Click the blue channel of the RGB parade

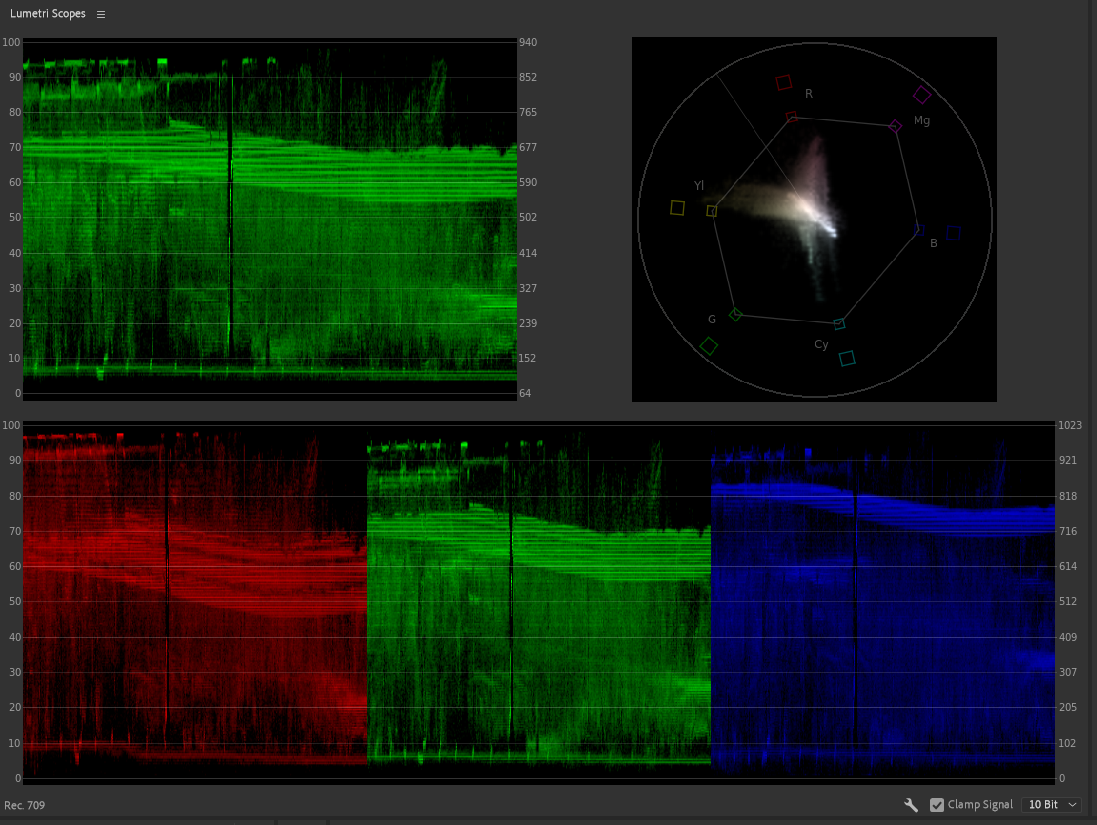pos(880,600)
